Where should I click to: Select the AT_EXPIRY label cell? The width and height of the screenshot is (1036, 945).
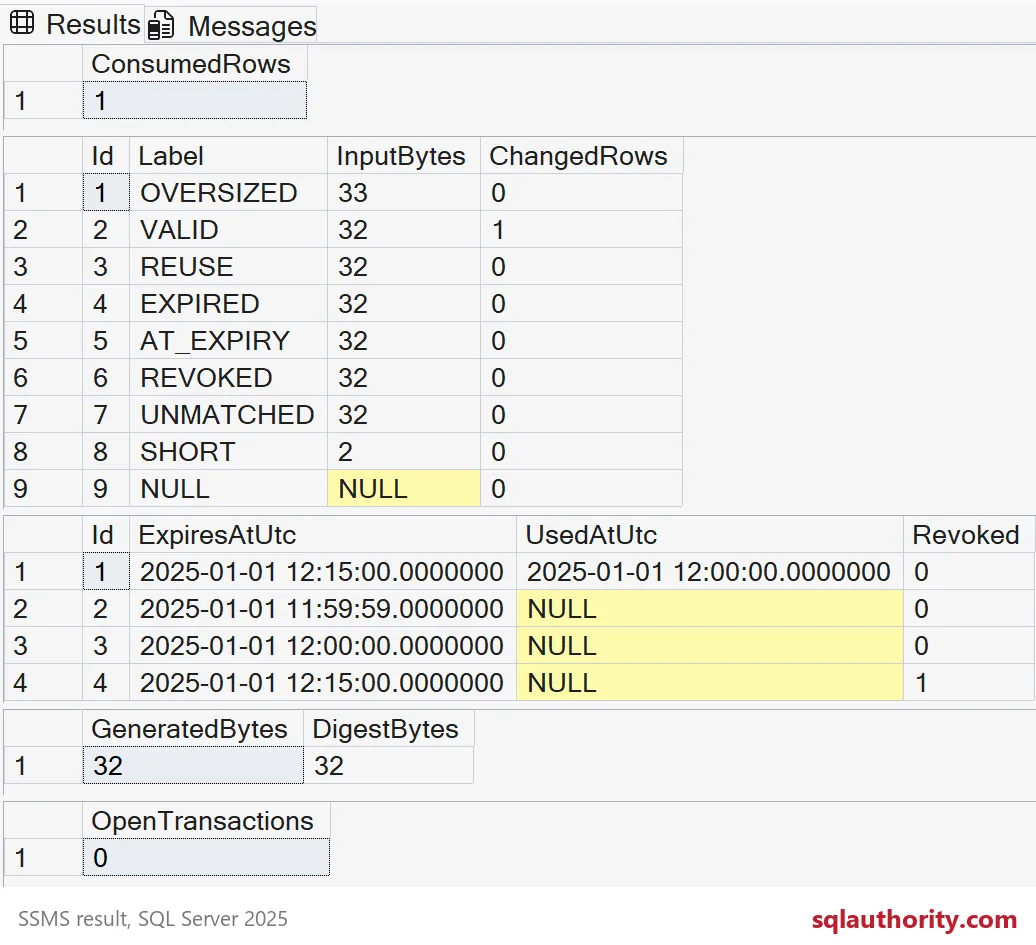[x=228, y=341]
